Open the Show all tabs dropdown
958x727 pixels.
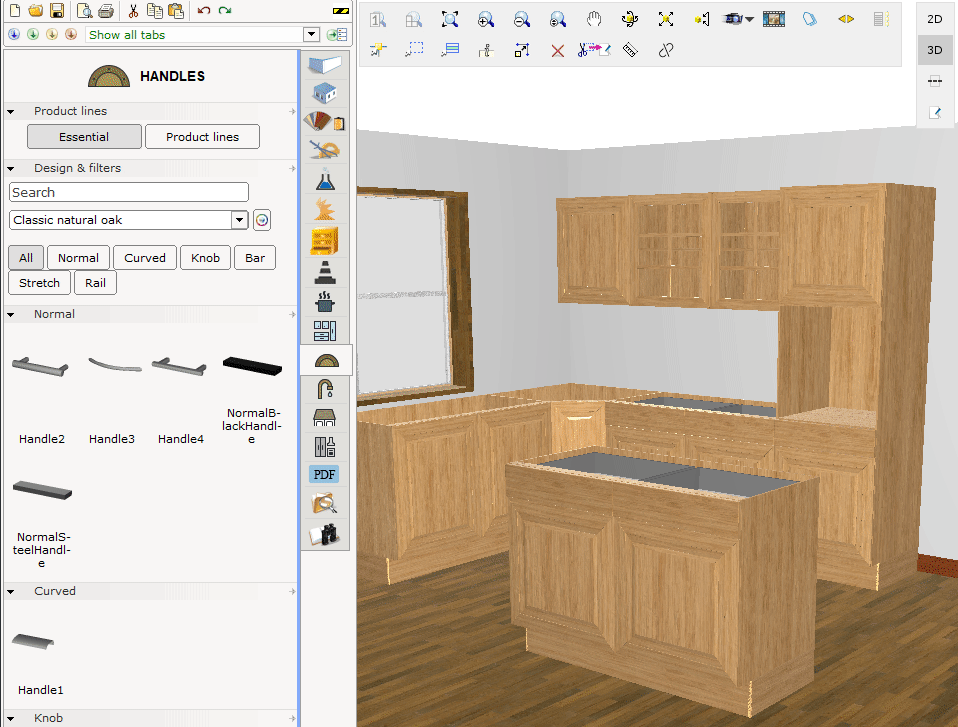[x=311, y=35]
